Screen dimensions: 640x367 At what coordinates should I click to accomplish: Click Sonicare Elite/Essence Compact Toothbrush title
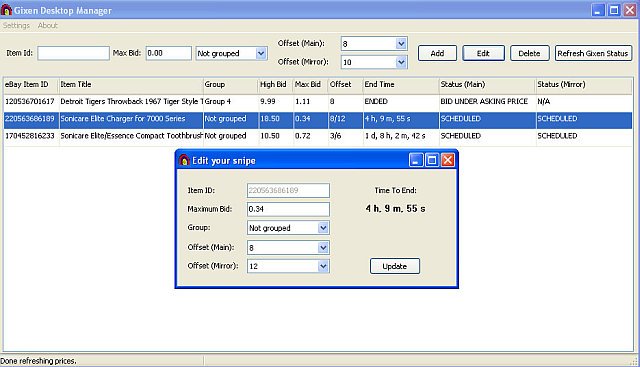[x=131, y=136]
